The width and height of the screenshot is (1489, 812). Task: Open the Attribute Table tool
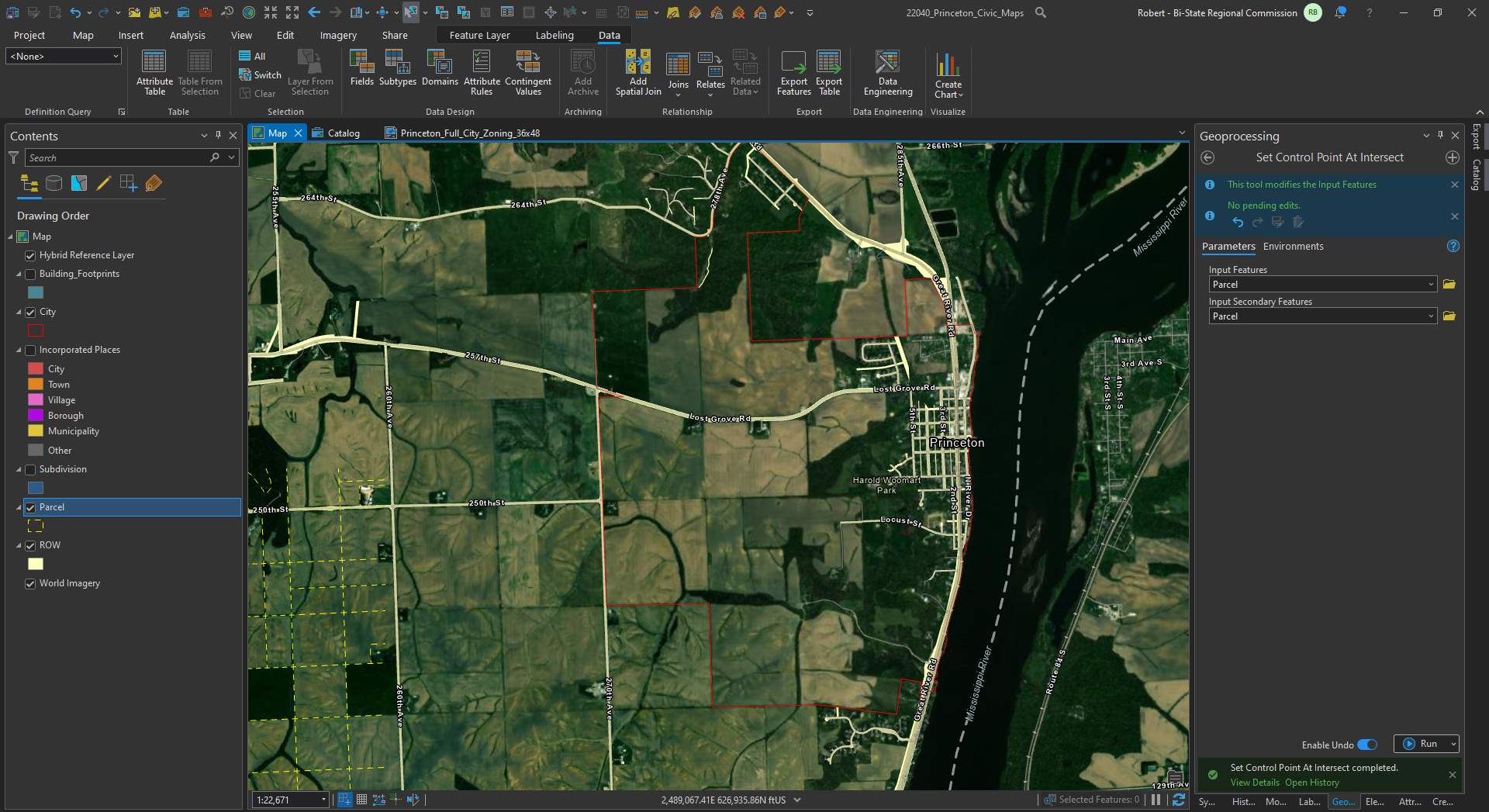(x=154, y=73)
